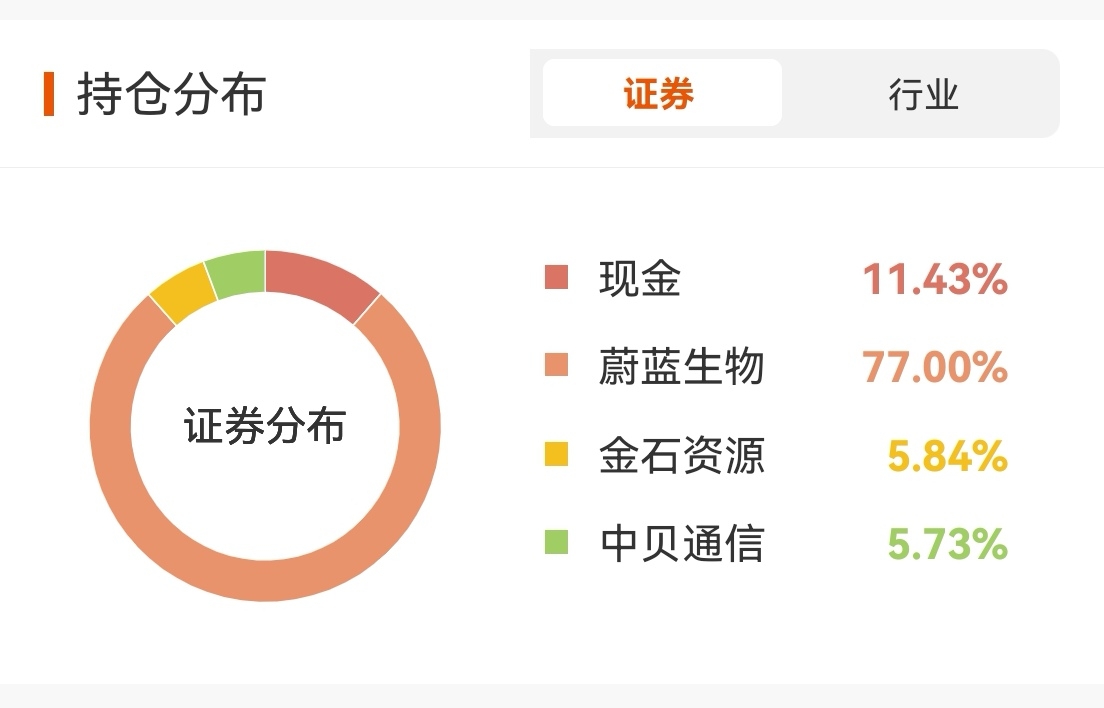This screenshot has height=708, width=1104.
Task: Click the orange 蔚蓝生物 legend swatch
Action: coord(556,365)
